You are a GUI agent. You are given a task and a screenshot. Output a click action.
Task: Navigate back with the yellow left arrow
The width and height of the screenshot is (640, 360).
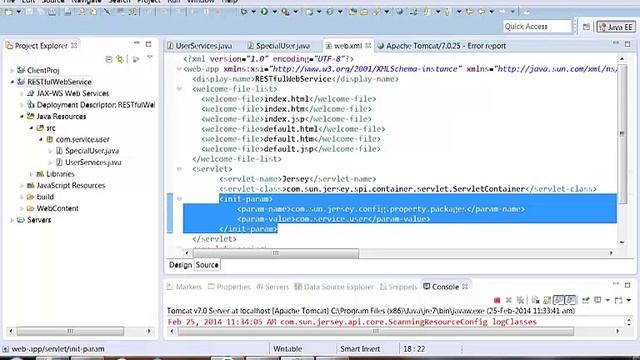(482, 12)
